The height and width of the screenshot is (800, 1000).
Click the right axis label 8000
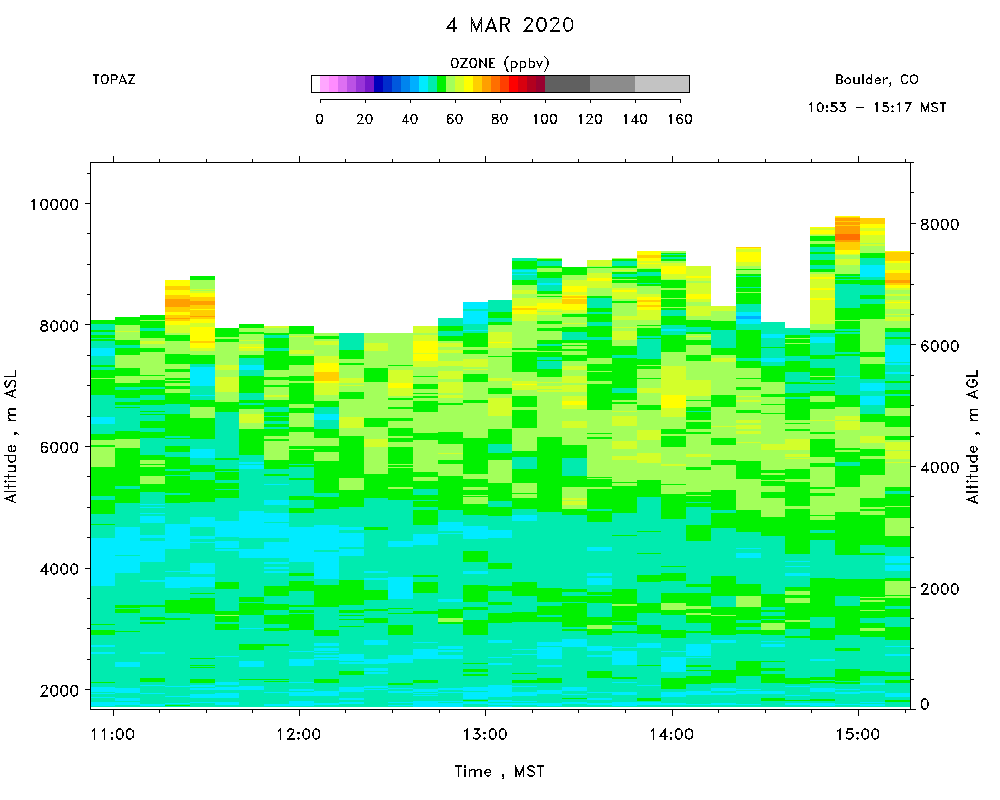939,225
